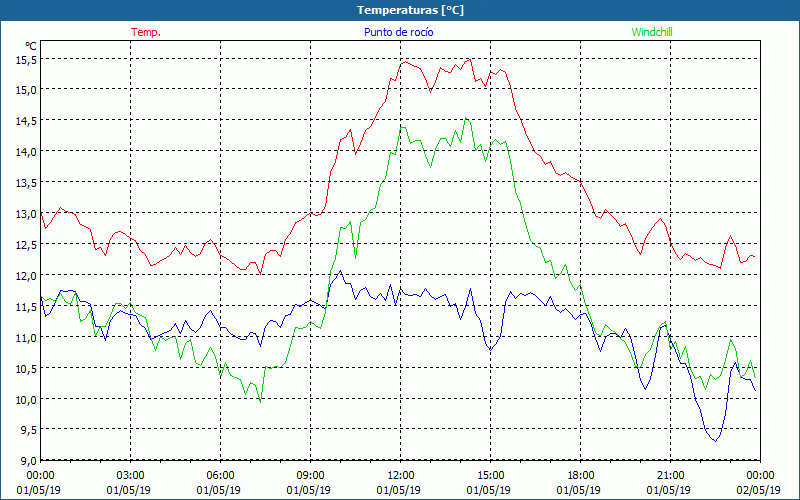The image size is (800, 500).
Task: Click the 11,5 value on the y-axis
Action: click(x=27, y=307)
